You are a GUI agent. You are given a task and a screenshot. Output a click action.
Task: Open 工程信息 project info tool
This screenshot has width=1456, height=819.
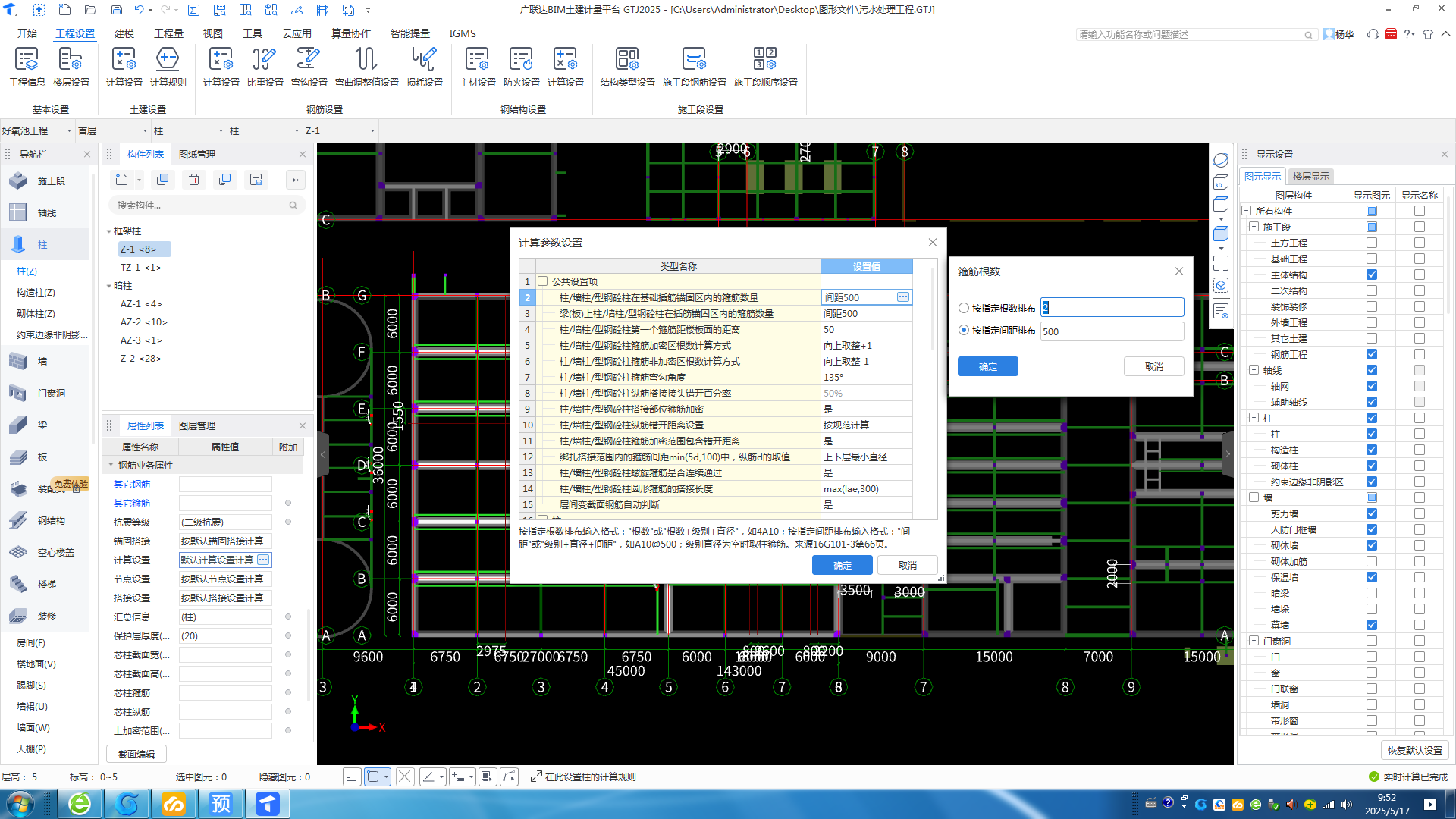27,67
